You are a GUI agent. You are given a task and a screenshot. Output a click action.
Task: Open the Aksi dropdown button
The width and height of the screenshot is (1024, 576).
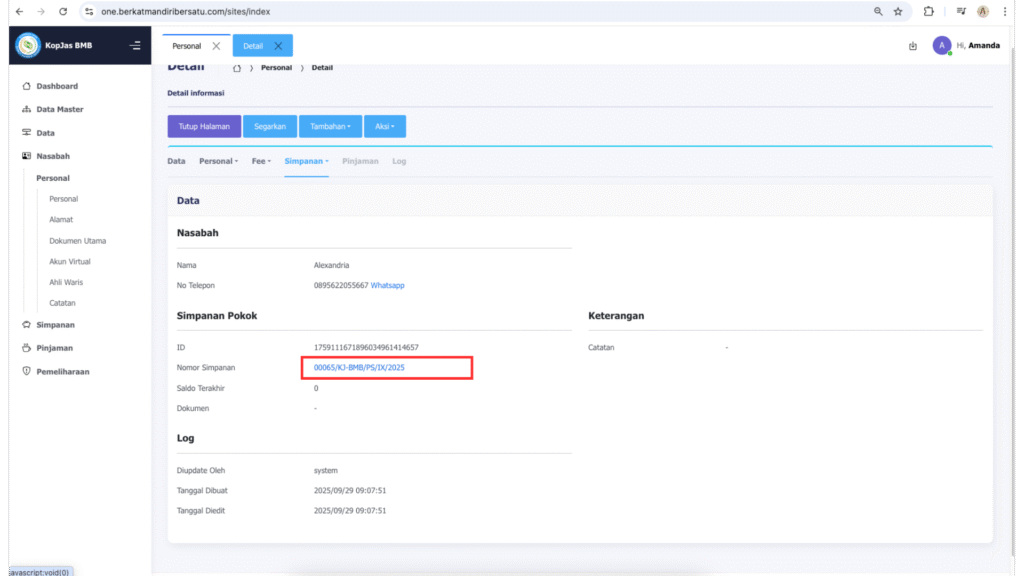click(x=384, y=126)
